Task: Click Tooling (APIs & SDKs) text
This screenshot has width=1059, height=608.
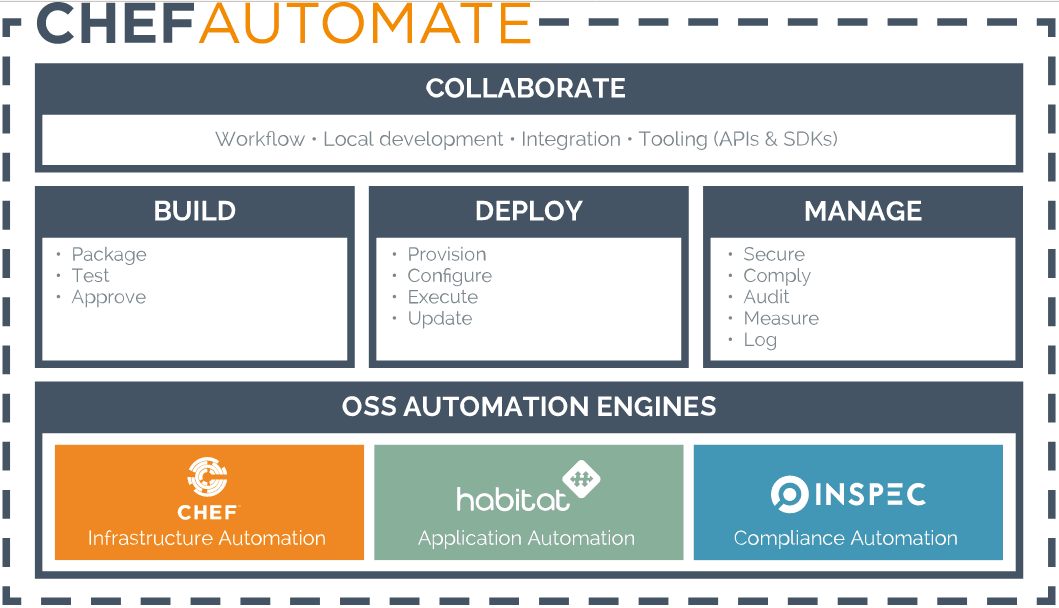Action: (x=738, y=139)
